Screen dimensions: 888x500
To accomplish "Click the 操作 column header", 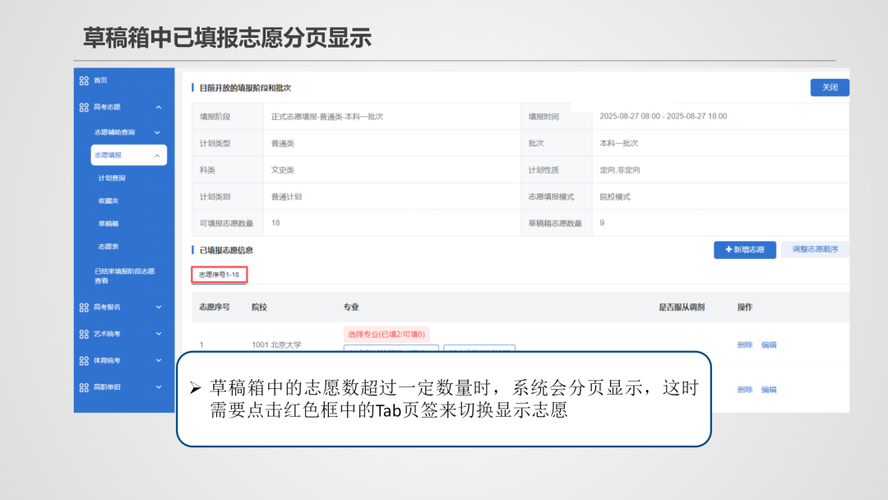I will coord(745,307).
